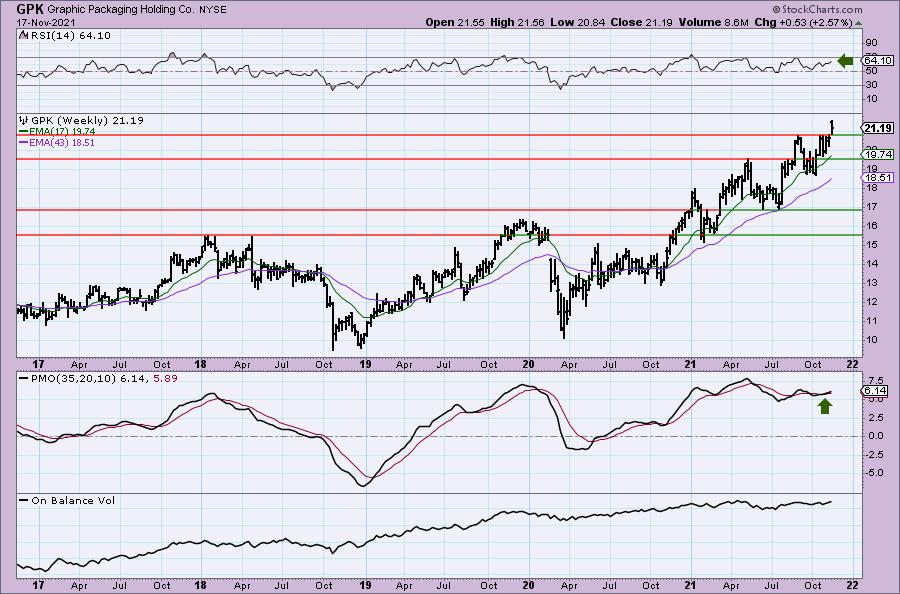
Task: Click the green EMA(17) legend line swatch
Action: click(23, 131)
